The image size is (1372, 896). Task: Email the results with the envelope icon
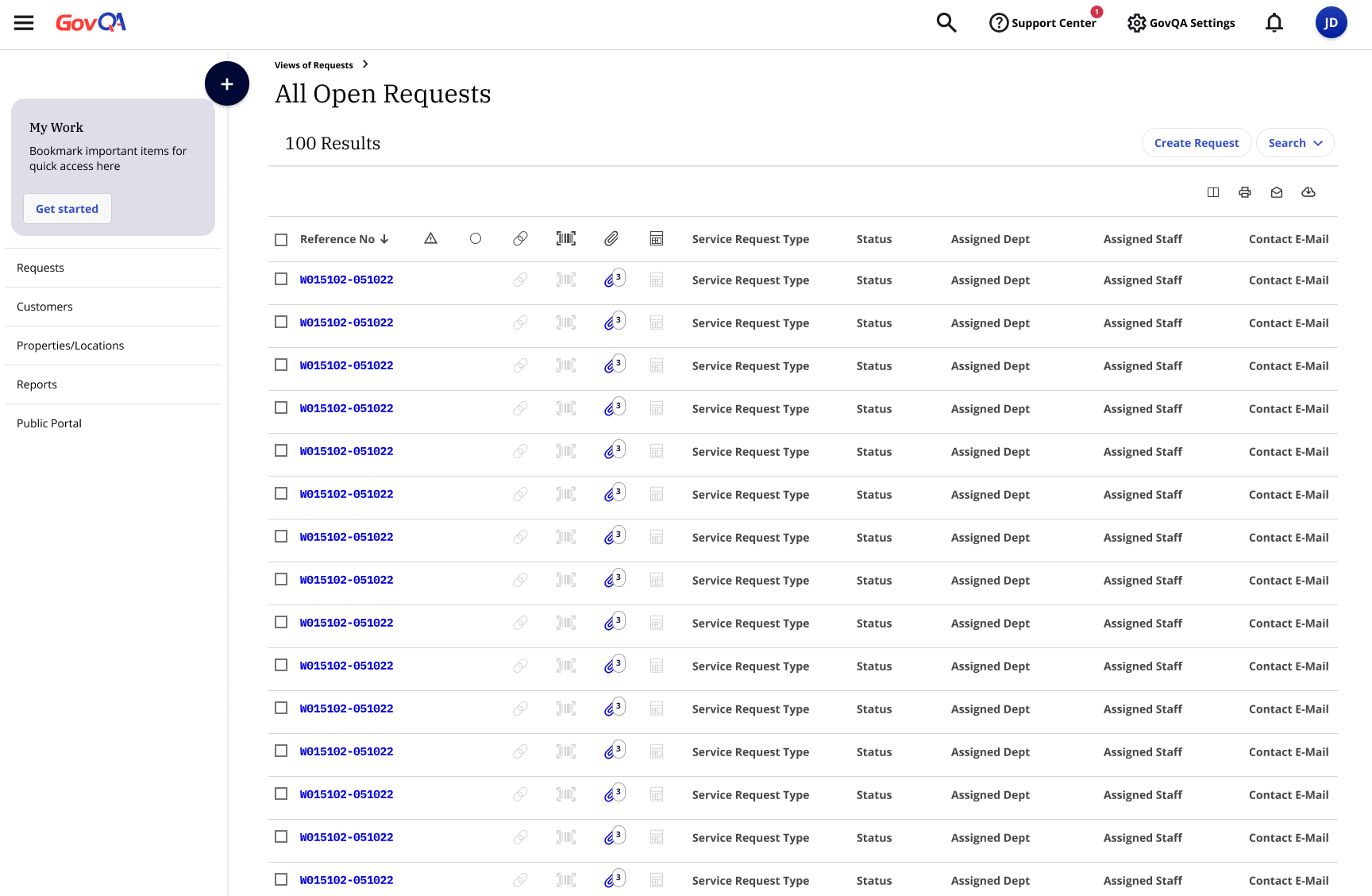pos(1277,192)
